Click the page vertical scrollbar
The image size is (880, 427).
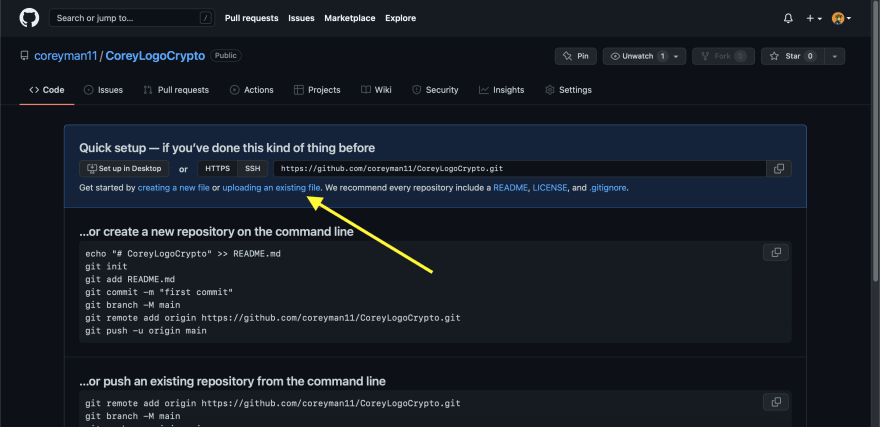click(876, 140)
